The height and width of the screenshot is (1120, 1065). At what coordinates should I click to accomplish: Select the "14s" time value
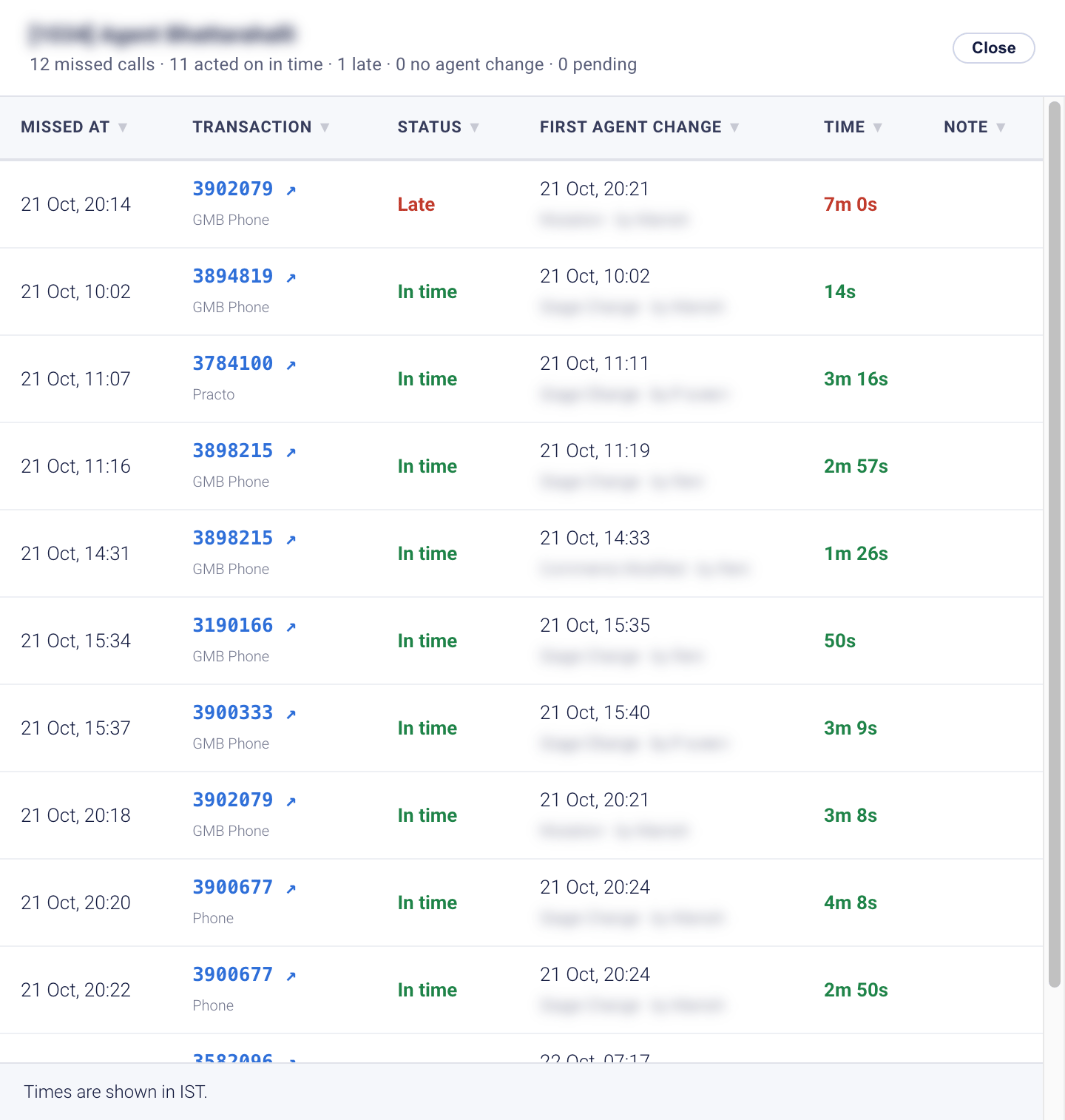pyautogui.click(x=839, y=291)
